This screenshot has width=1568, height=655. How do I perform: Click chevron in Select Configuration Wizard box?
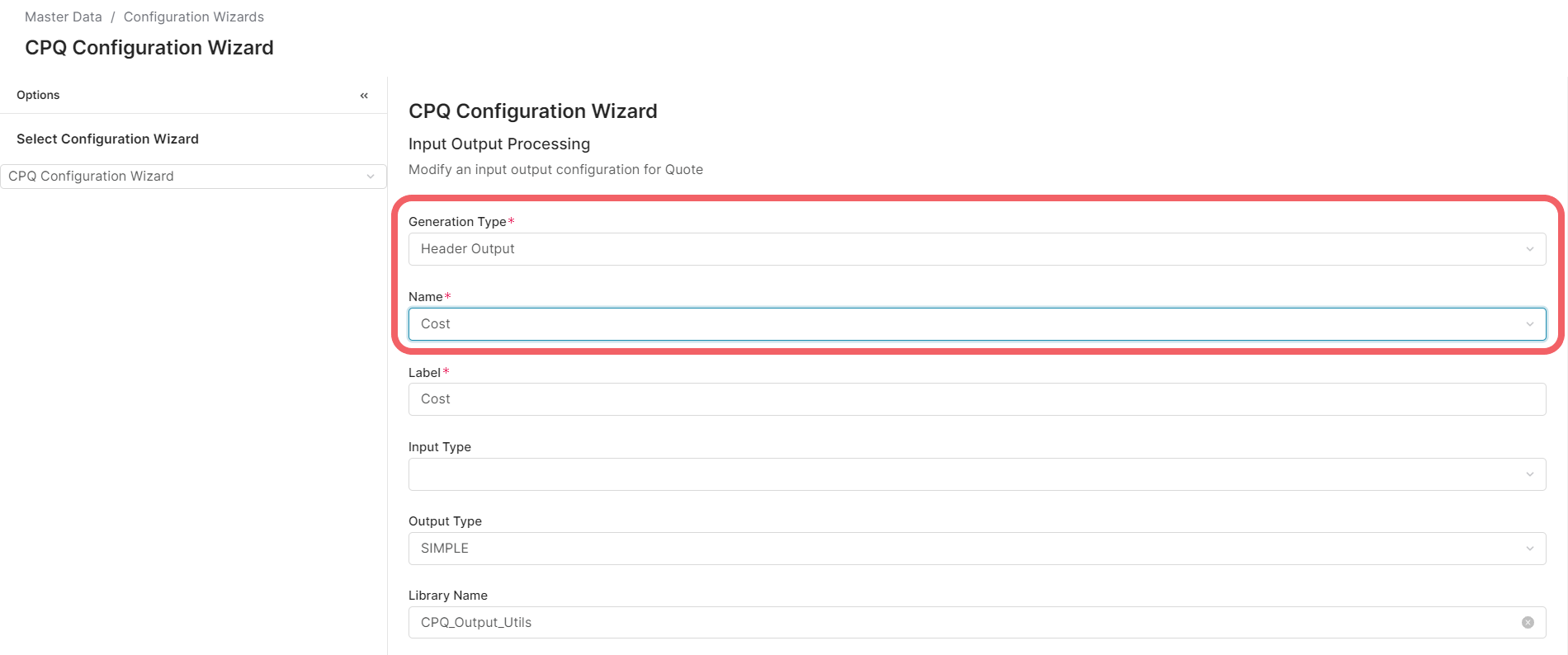click(x=371, y=177)
